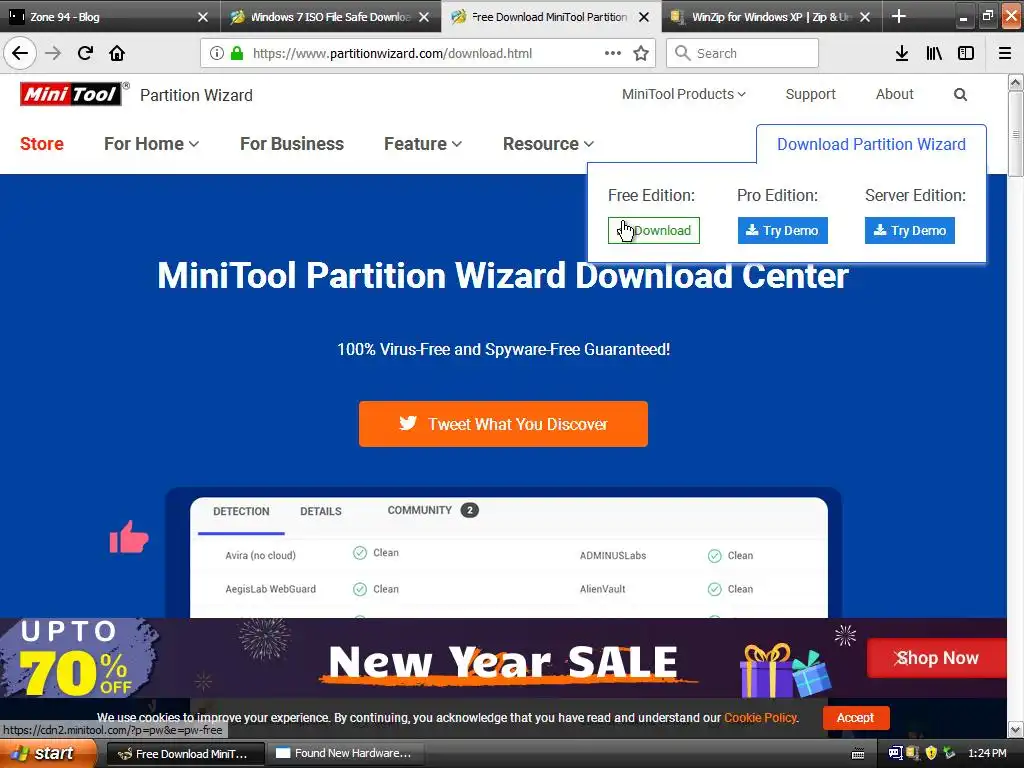1024x768 pixels.
Task: Click the browser Search box
Action: click(742, 53)
